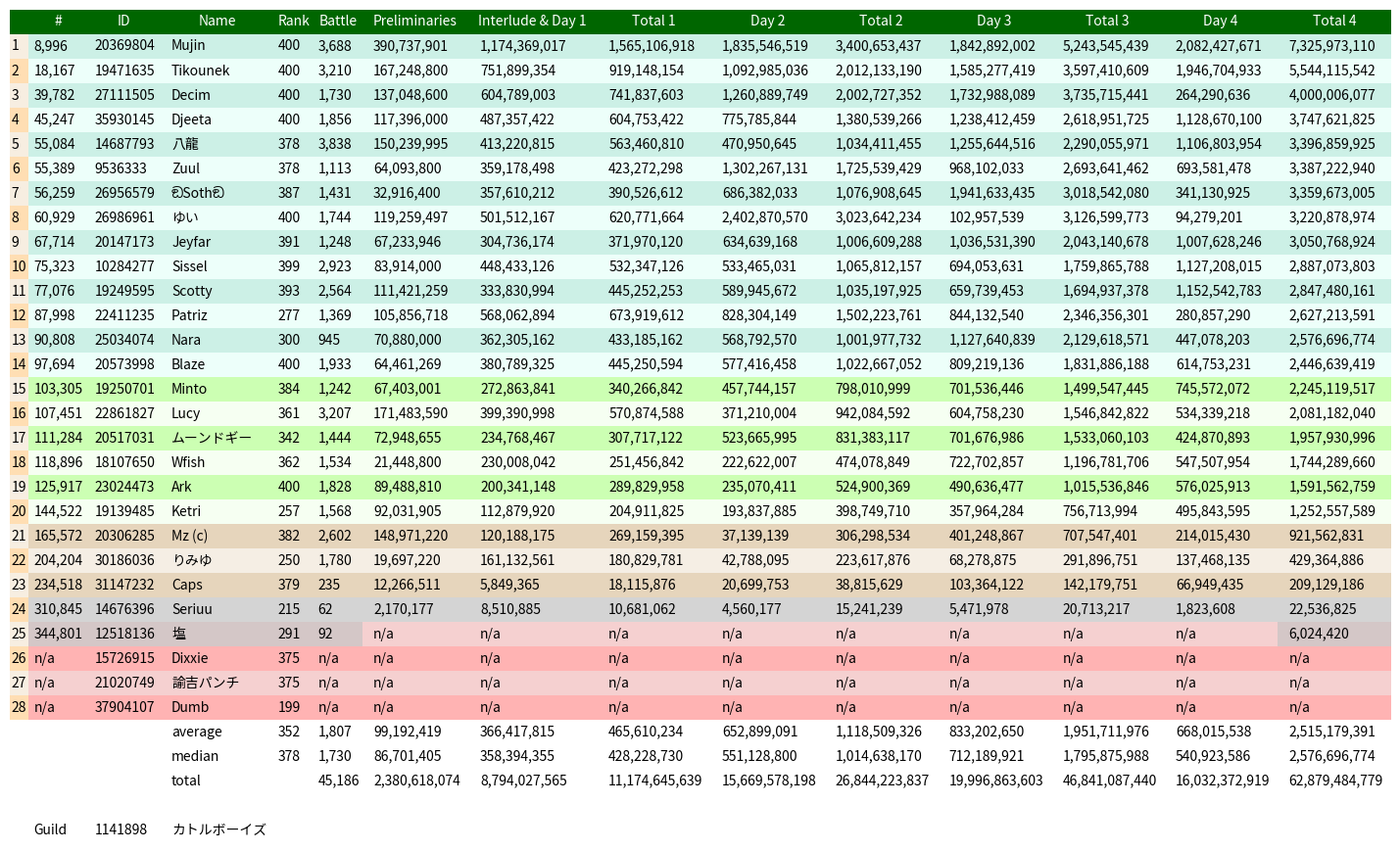Select the name cell "Zuul"
This screenshot has width=1400, height=852.
186,168
